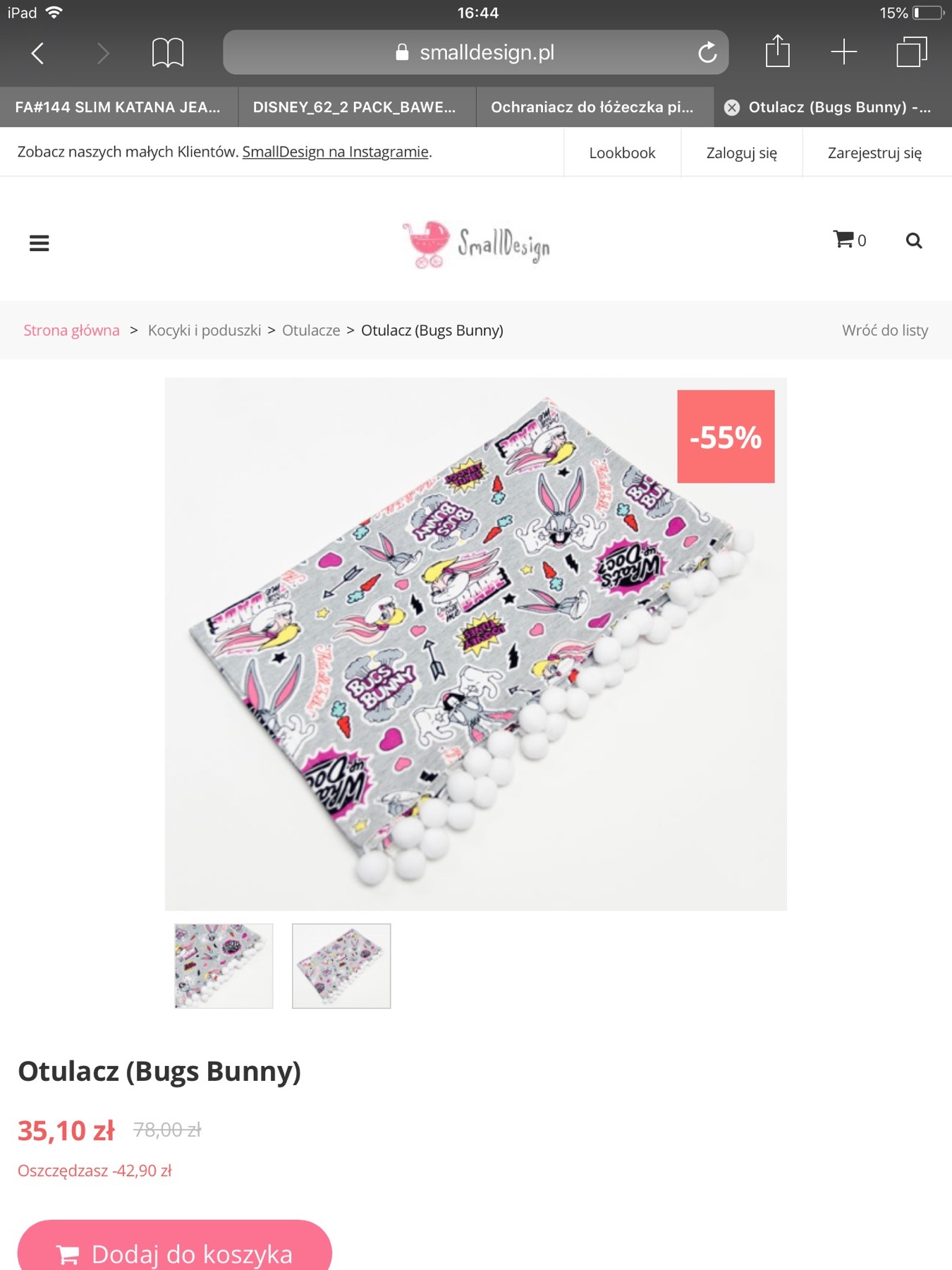Reload the page with the refresh icon

pos(707,52)
